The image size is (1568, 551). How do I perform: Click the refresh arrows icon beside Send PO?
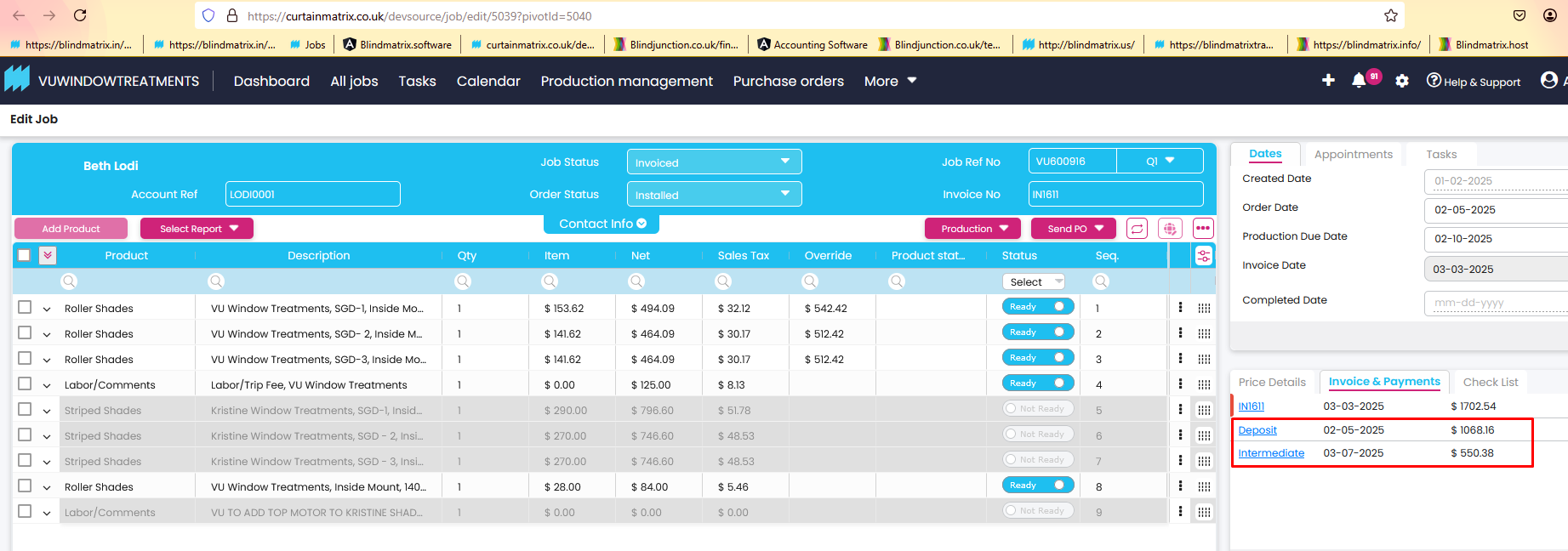[x=1137, y=229]
